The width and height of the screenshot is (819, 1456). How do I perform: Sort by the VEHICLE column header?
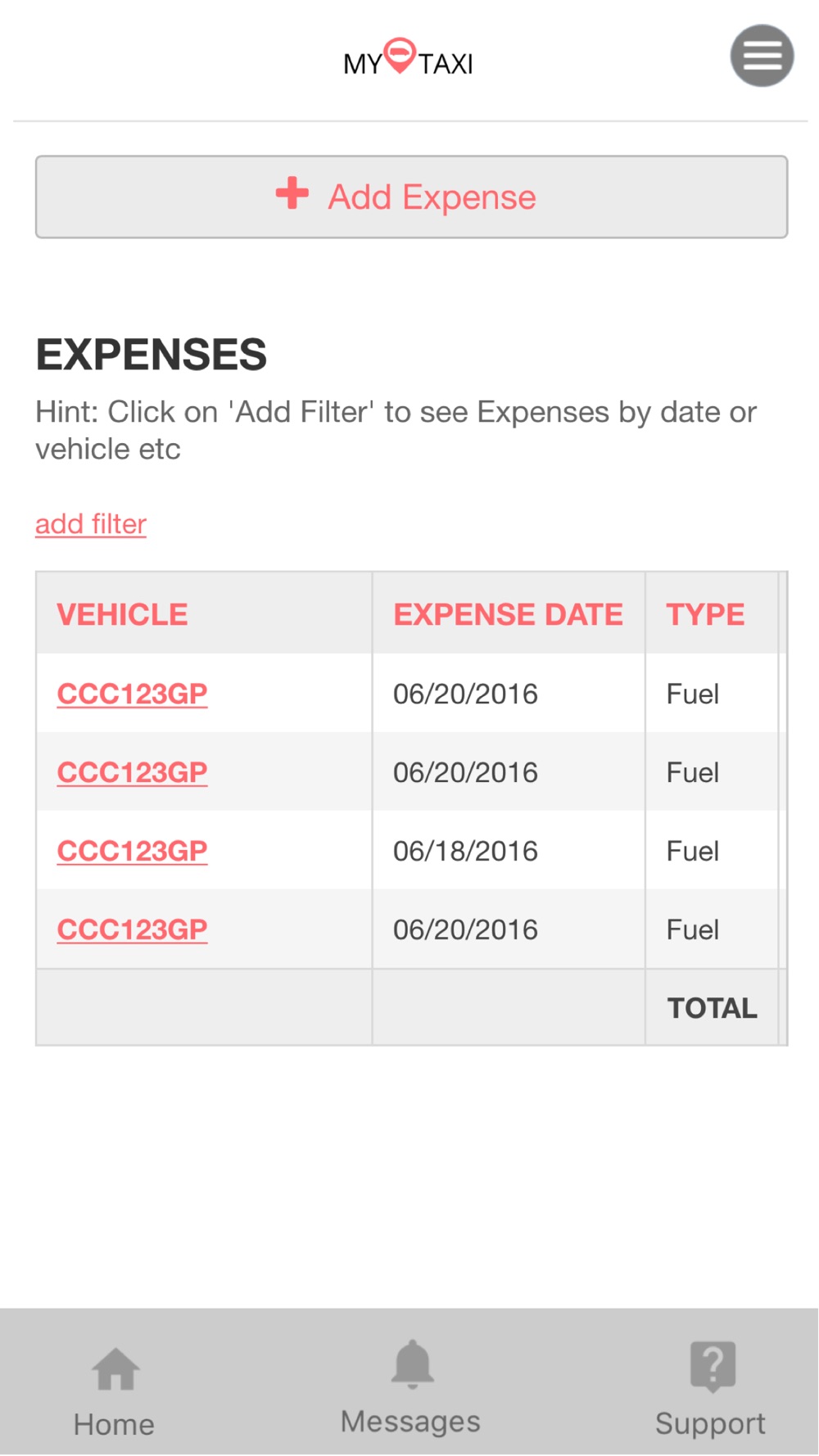tap(122, 614)
